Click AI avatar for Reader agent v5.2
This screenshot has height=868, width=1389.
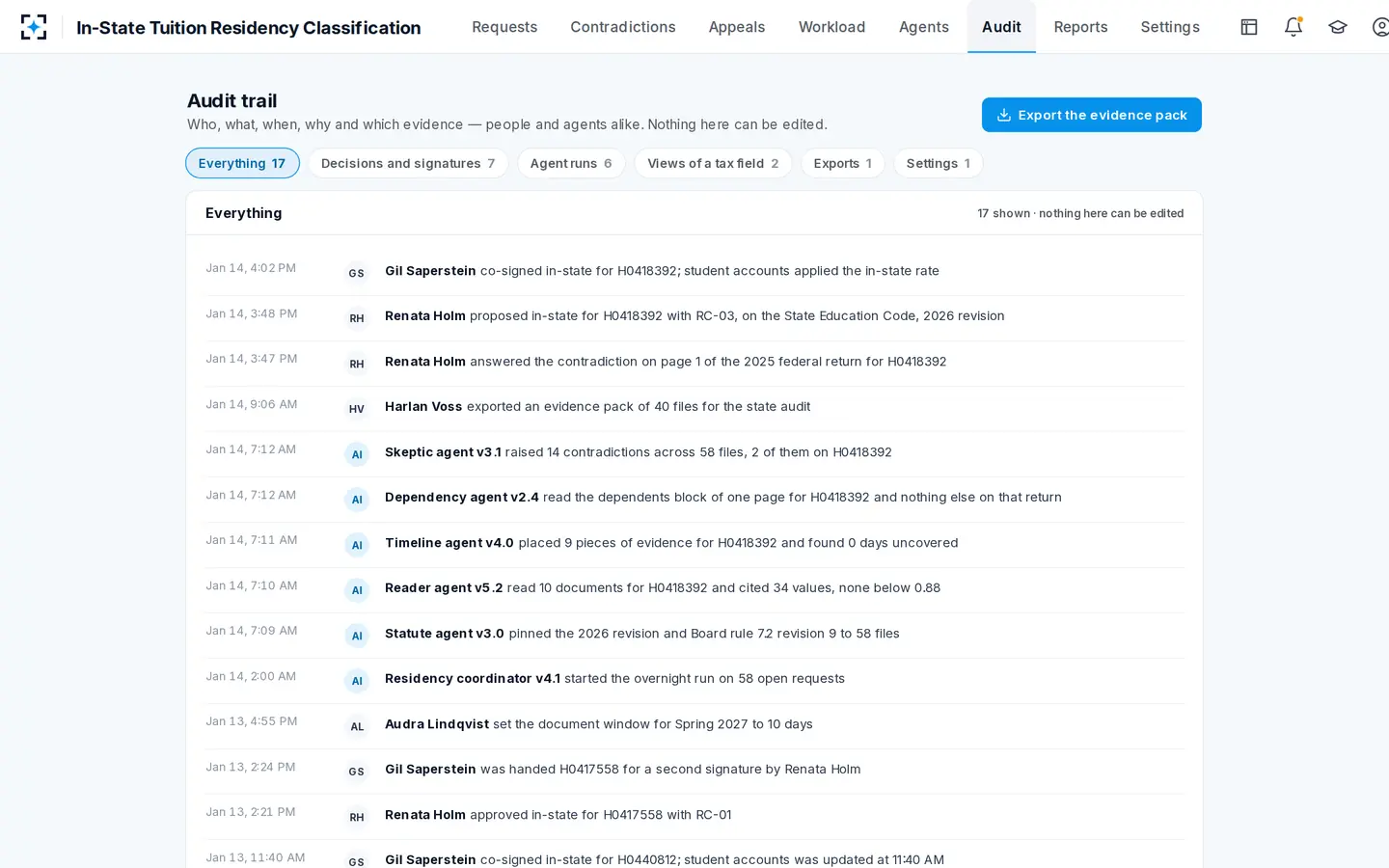pyautogui.click(x=357, y=590)
